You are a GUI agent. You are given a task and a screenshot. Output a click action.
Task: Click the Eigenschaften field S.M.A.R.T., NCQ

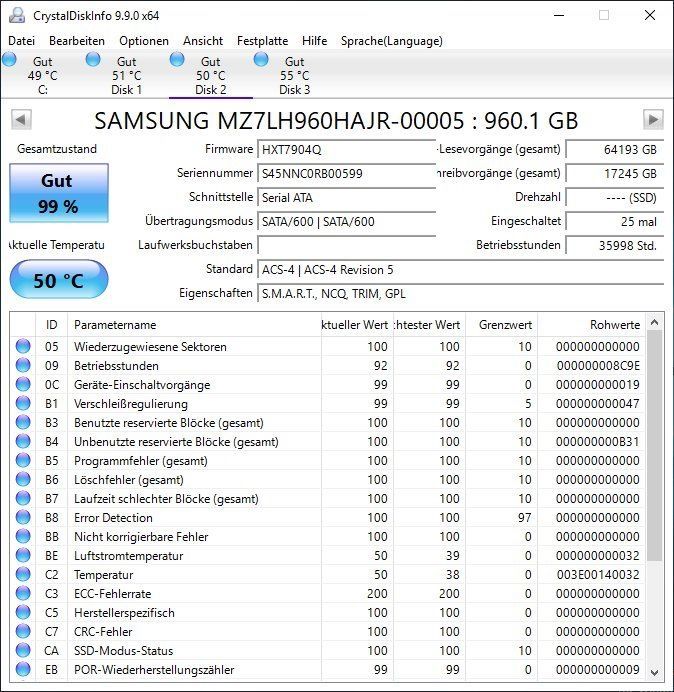point(460,293)
